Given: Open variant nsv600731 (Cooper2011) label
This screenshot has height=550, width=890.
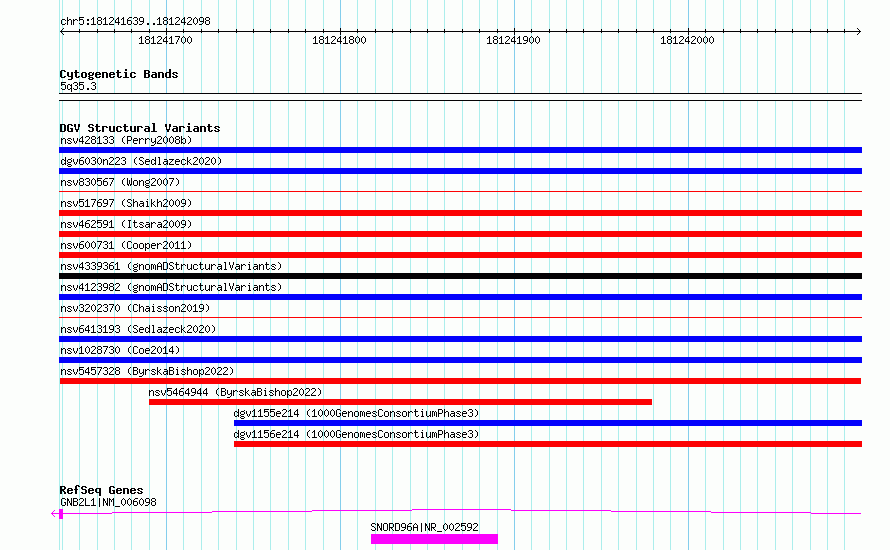Looking at the screenshot, I should (126, 245).
